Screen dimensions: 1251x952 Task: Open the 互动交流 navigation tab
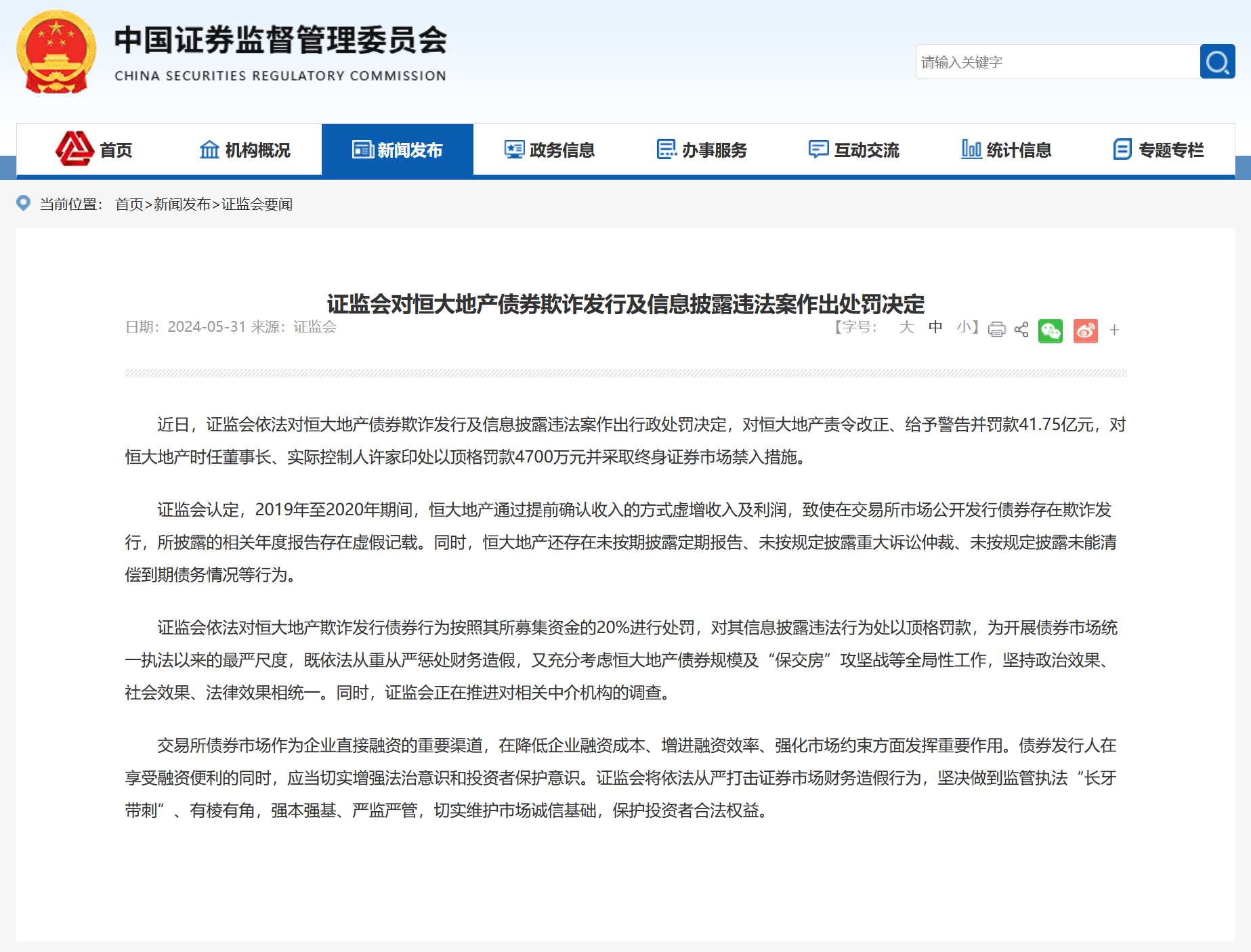tap(854, 150)
